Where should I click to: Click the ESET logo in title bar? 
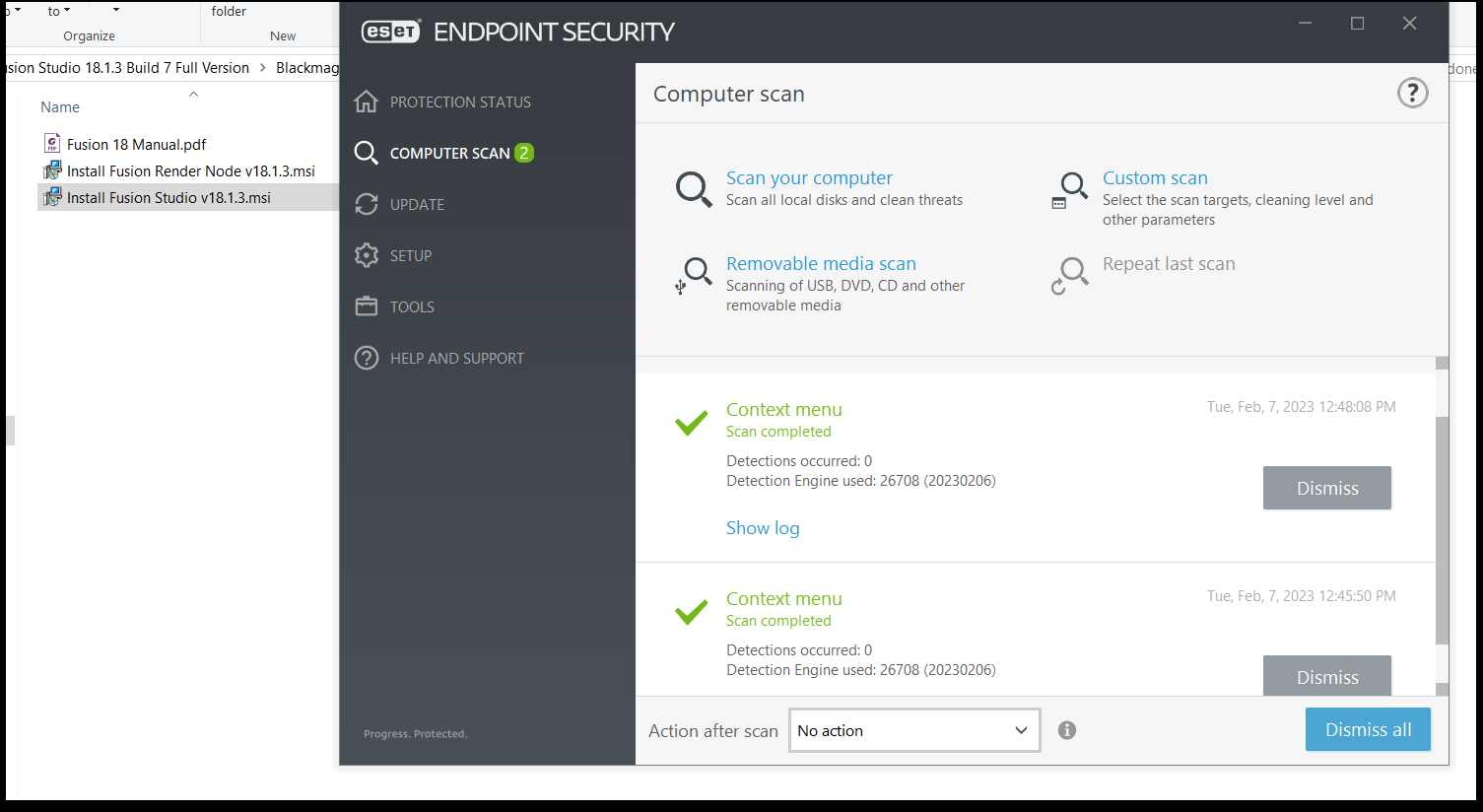pos(391,32)
